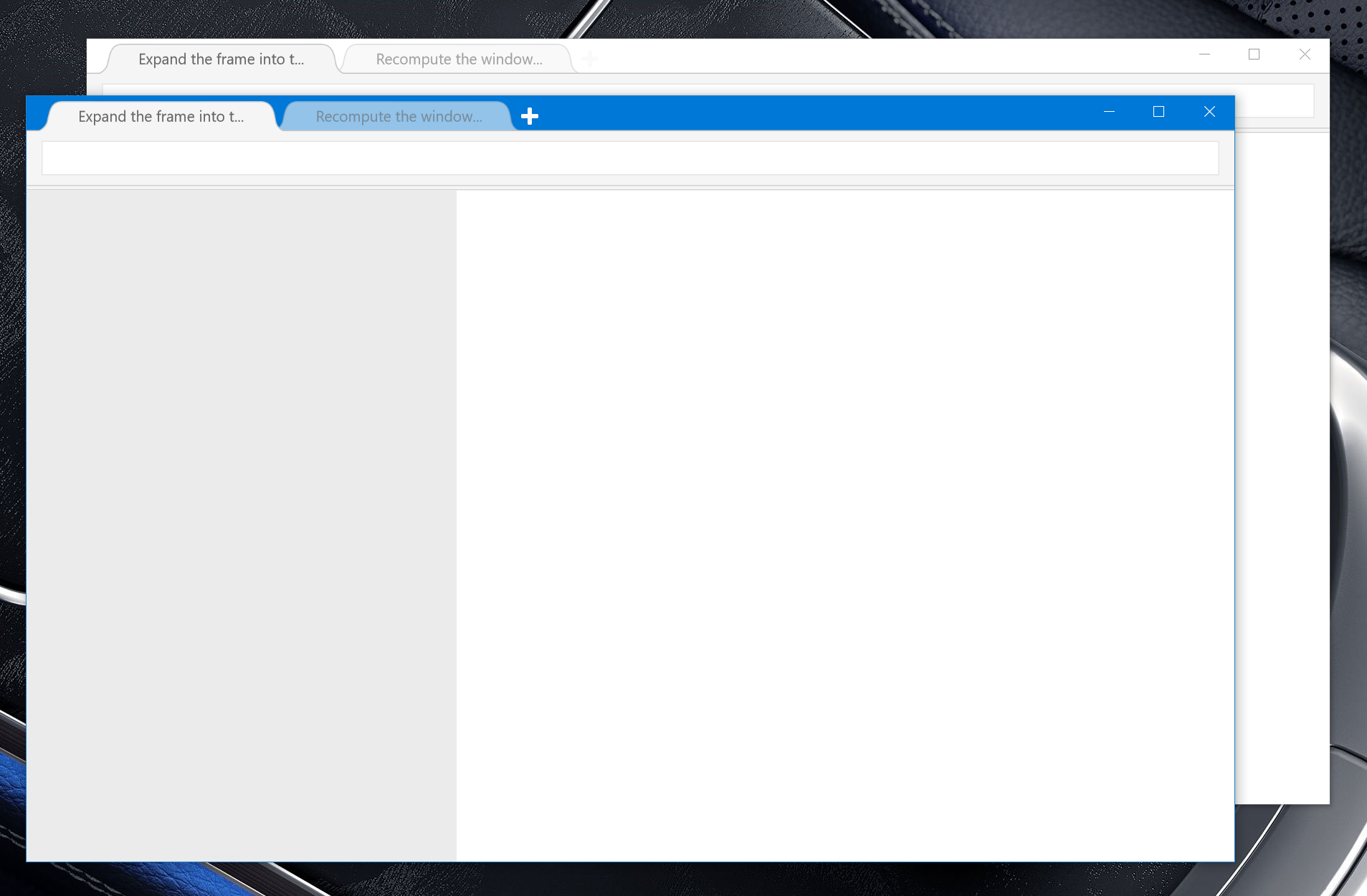The height and width of the screenshot is (896, 1367).
Task: Switch to the front window's 'Recompute the window...' tab
Action: point(399,116)
